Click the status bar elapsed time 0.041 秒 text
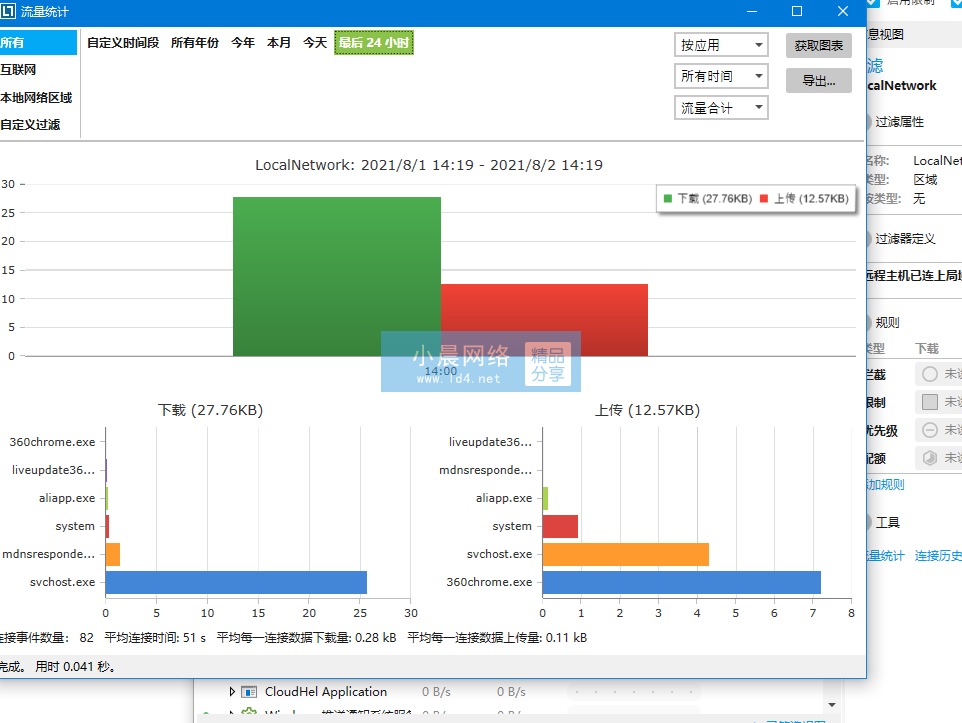The image size is (962, 723). (75, 667)
